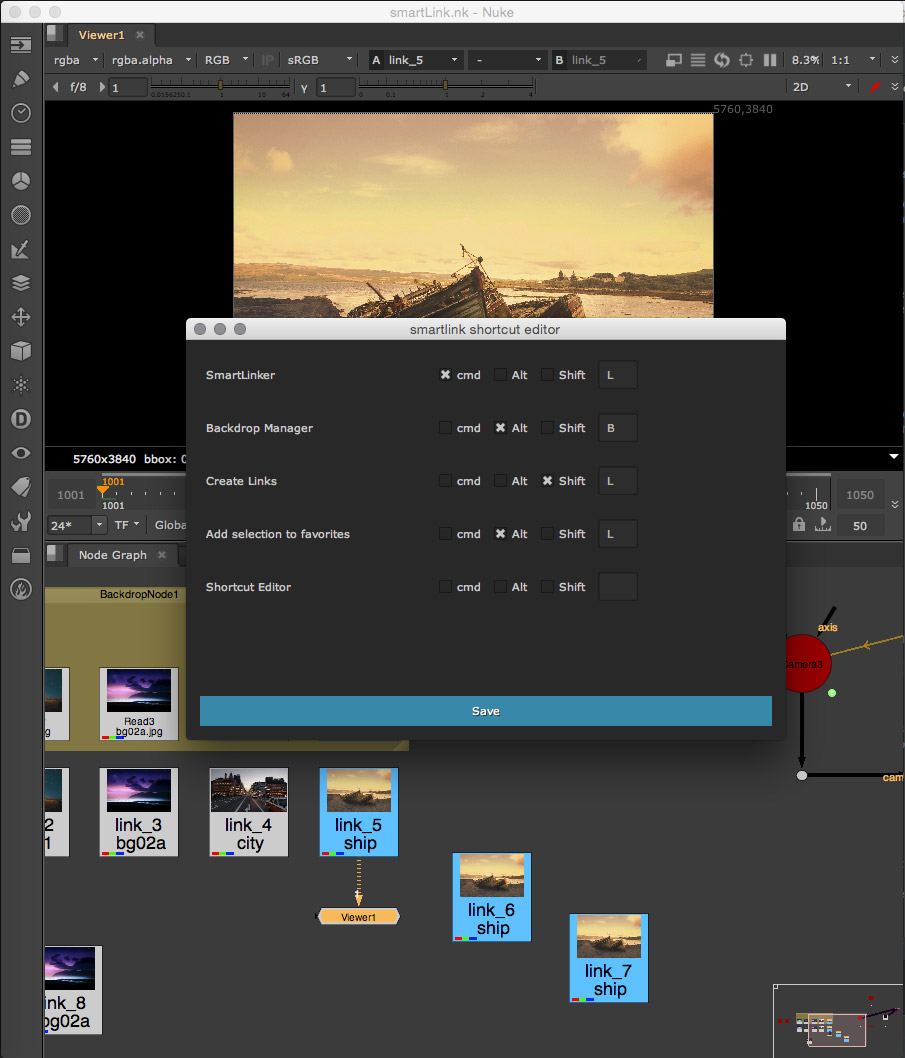Open the rgba channel dropdown
Screen dimensions: 905x1058
[76, 60]
